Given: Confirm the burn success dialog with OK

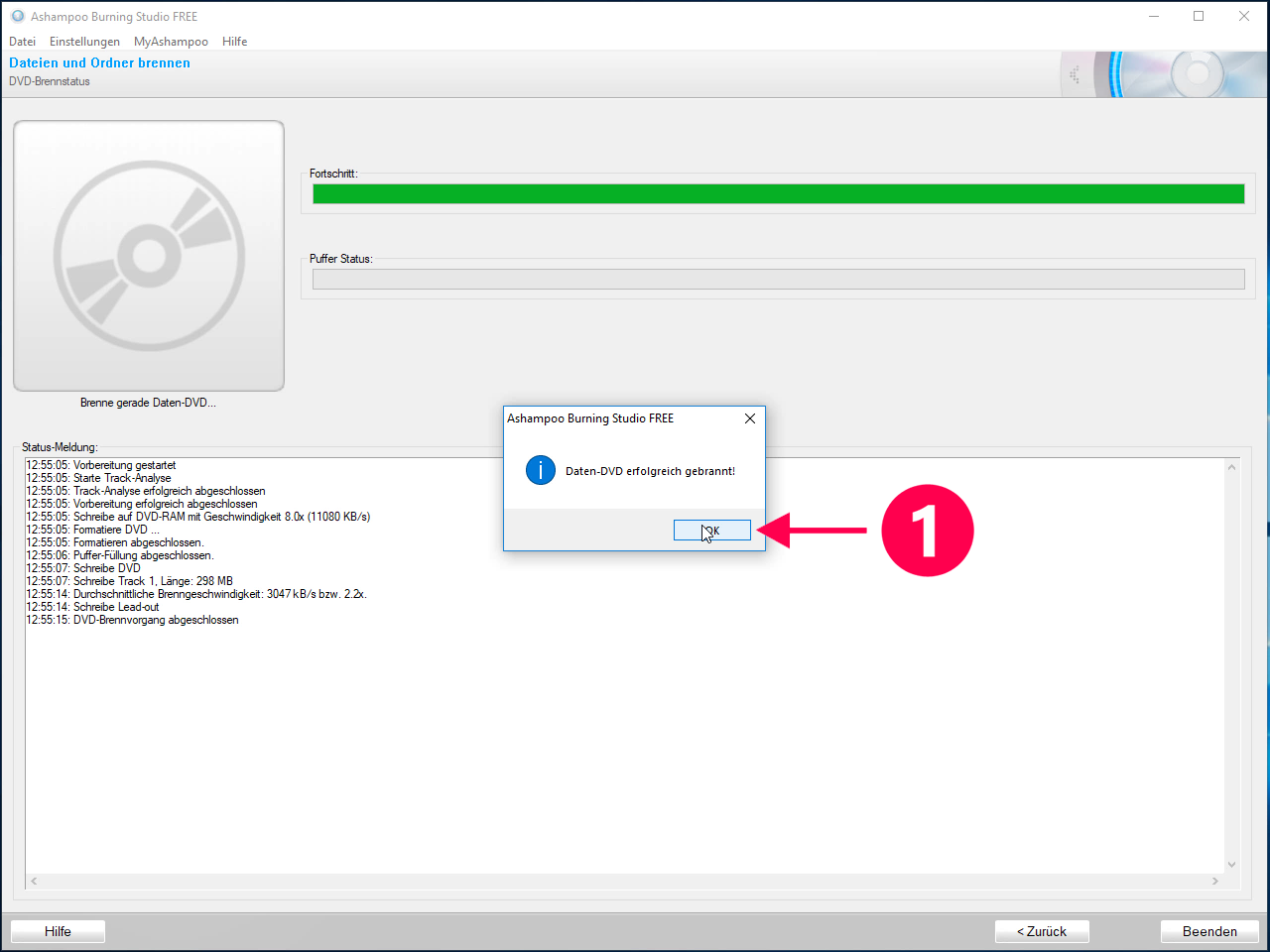Looking at the screenshot, I should point(711,531).
